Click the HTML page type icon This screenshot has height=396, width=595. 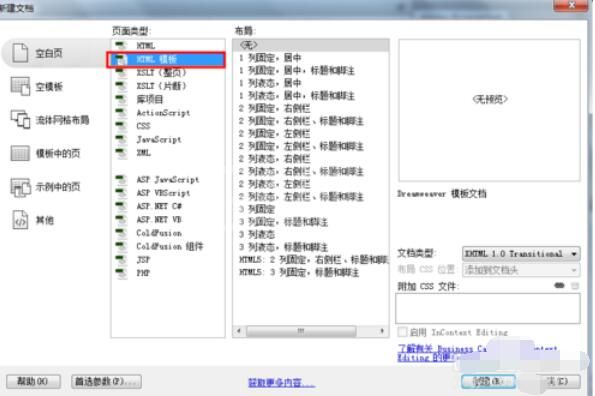[121, 46]
